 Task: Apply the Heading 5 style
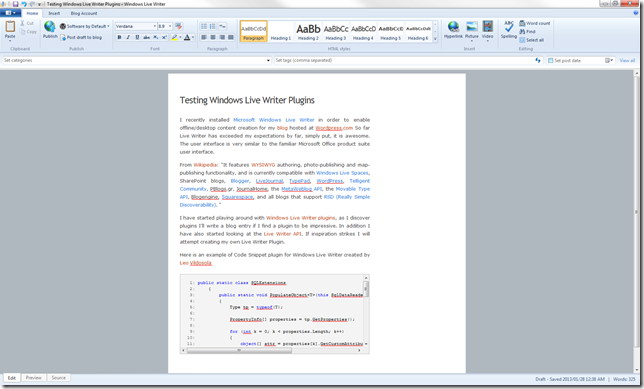[391, 31]
